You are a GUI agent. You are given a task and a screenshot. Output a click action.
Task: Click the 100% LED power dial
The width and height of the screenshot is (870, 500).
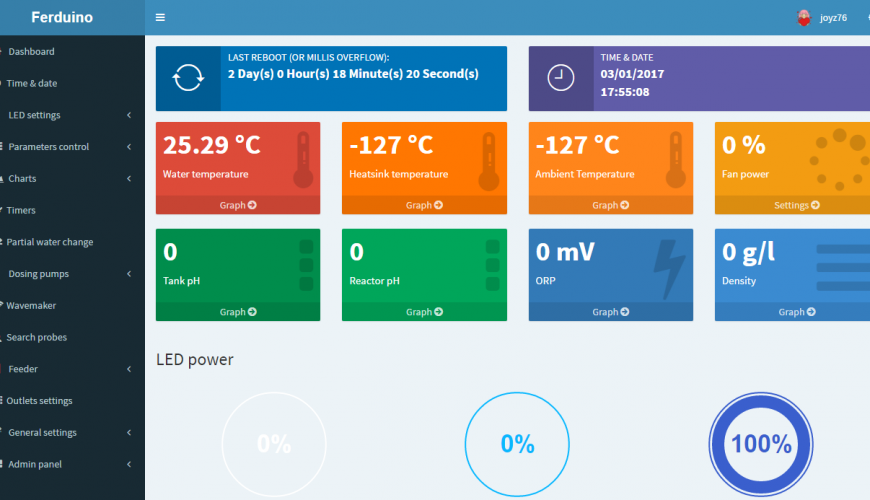(760, 444)
